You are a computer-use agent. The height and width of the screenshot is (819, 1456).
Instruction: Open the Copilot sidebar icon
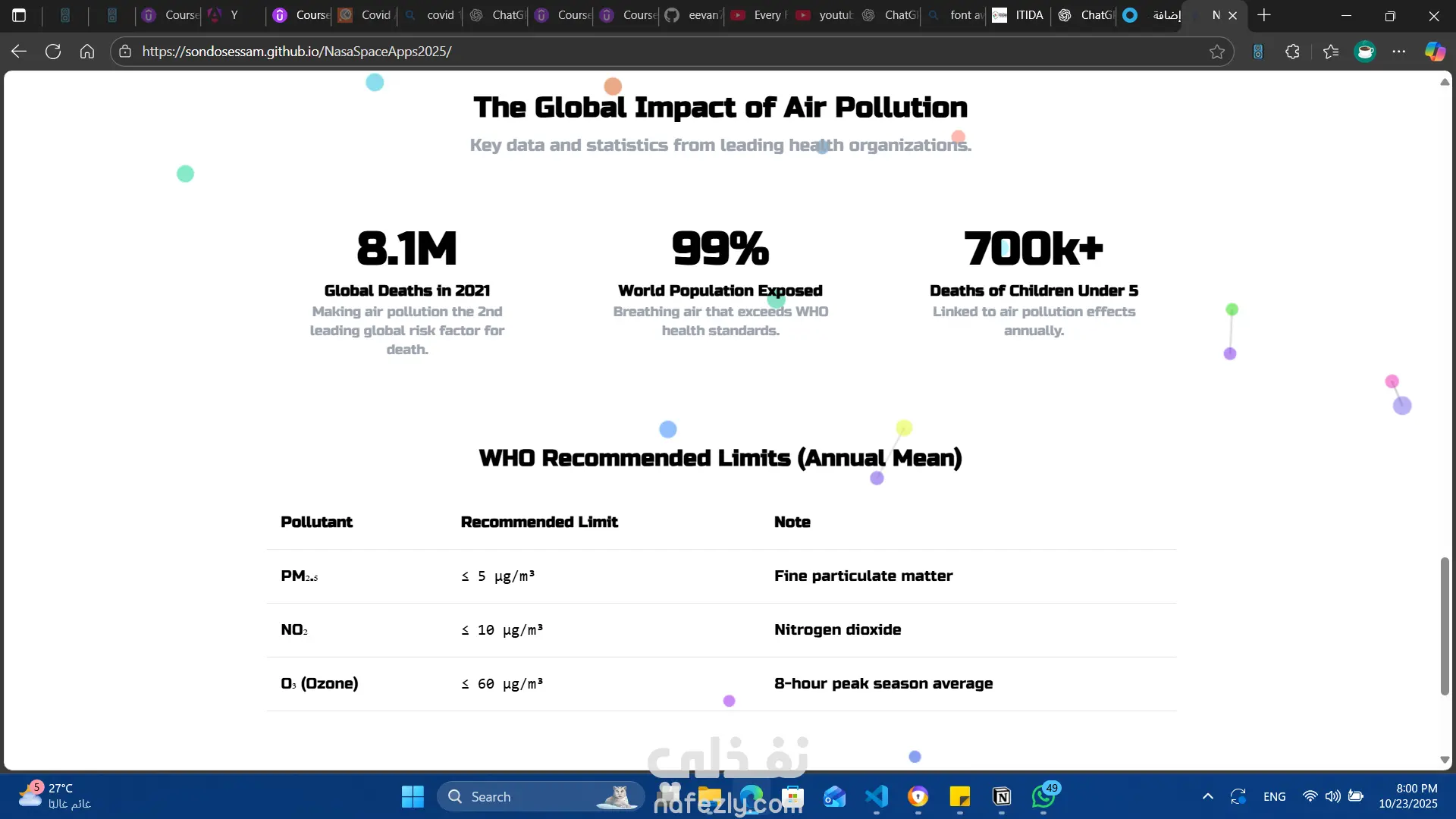click(1435, 52)
